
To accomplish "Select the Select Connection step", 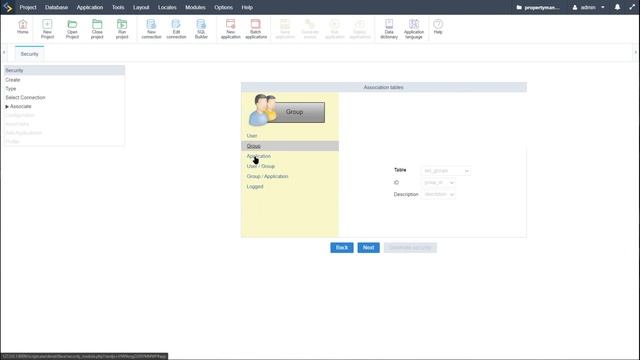I will (25, 98).
